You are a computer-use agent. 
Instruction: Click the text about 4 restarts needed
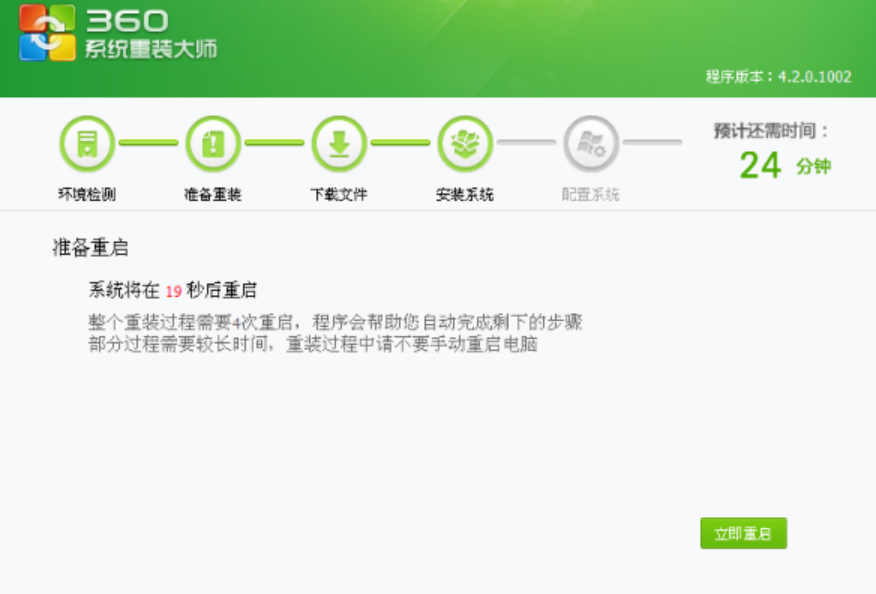point(334,322)
